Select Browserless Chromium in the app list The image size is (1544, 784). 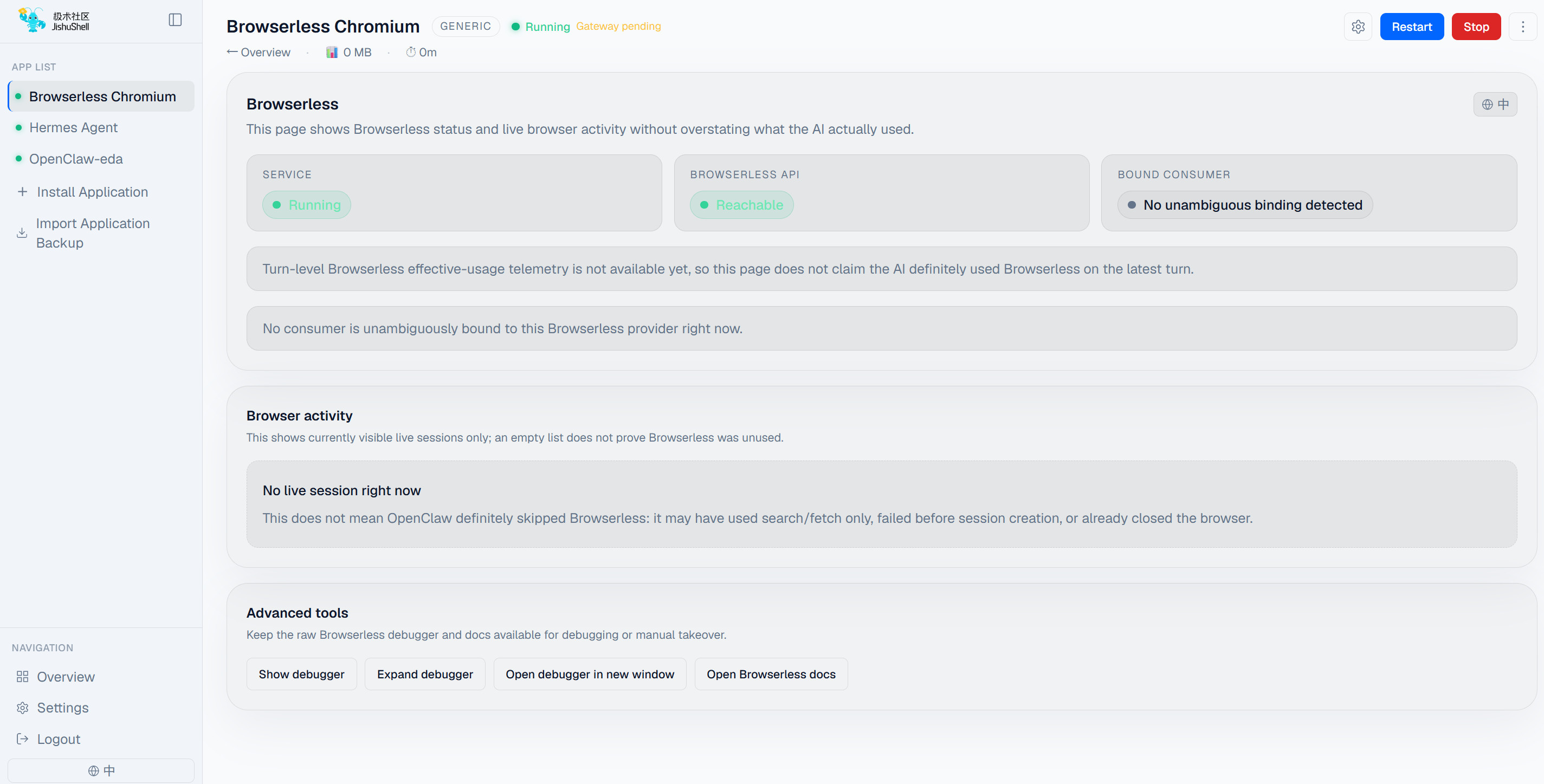101,96
